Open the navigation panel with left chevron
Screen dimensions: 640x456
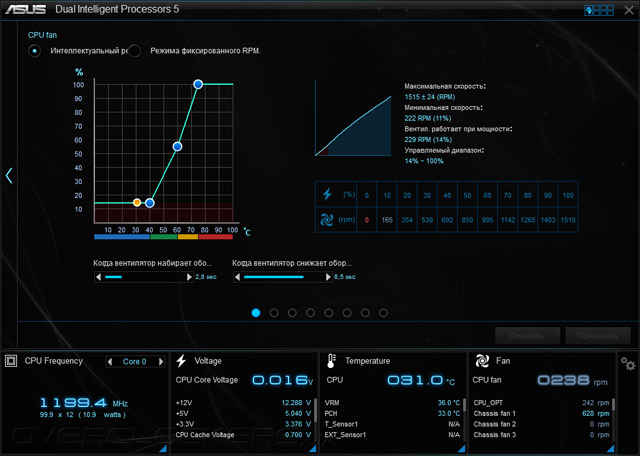(9, 176)
